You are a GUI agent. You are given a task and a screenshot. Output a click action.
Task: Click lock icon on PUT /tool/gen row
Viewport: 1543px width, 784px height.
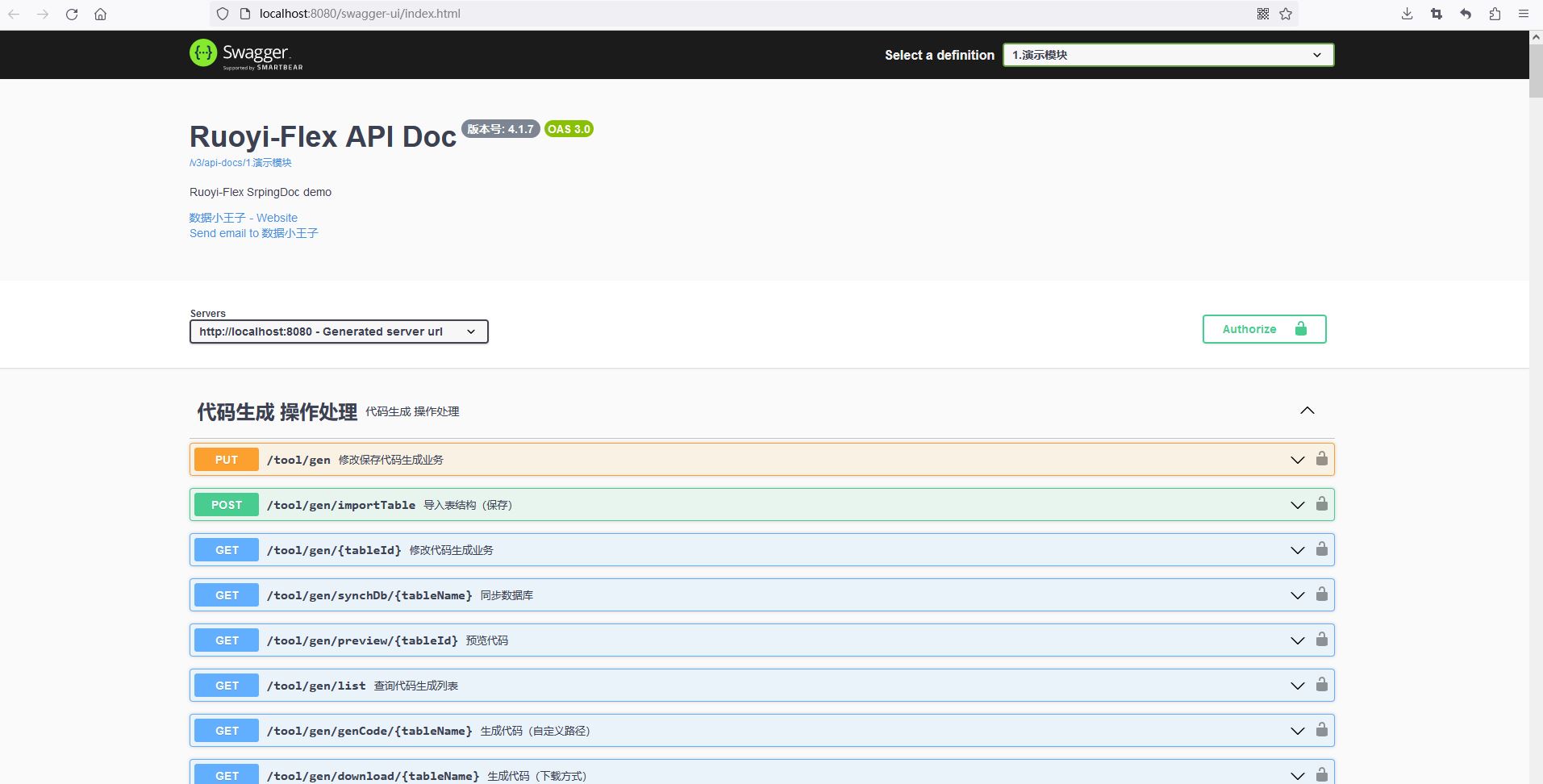coord(1322,459)
